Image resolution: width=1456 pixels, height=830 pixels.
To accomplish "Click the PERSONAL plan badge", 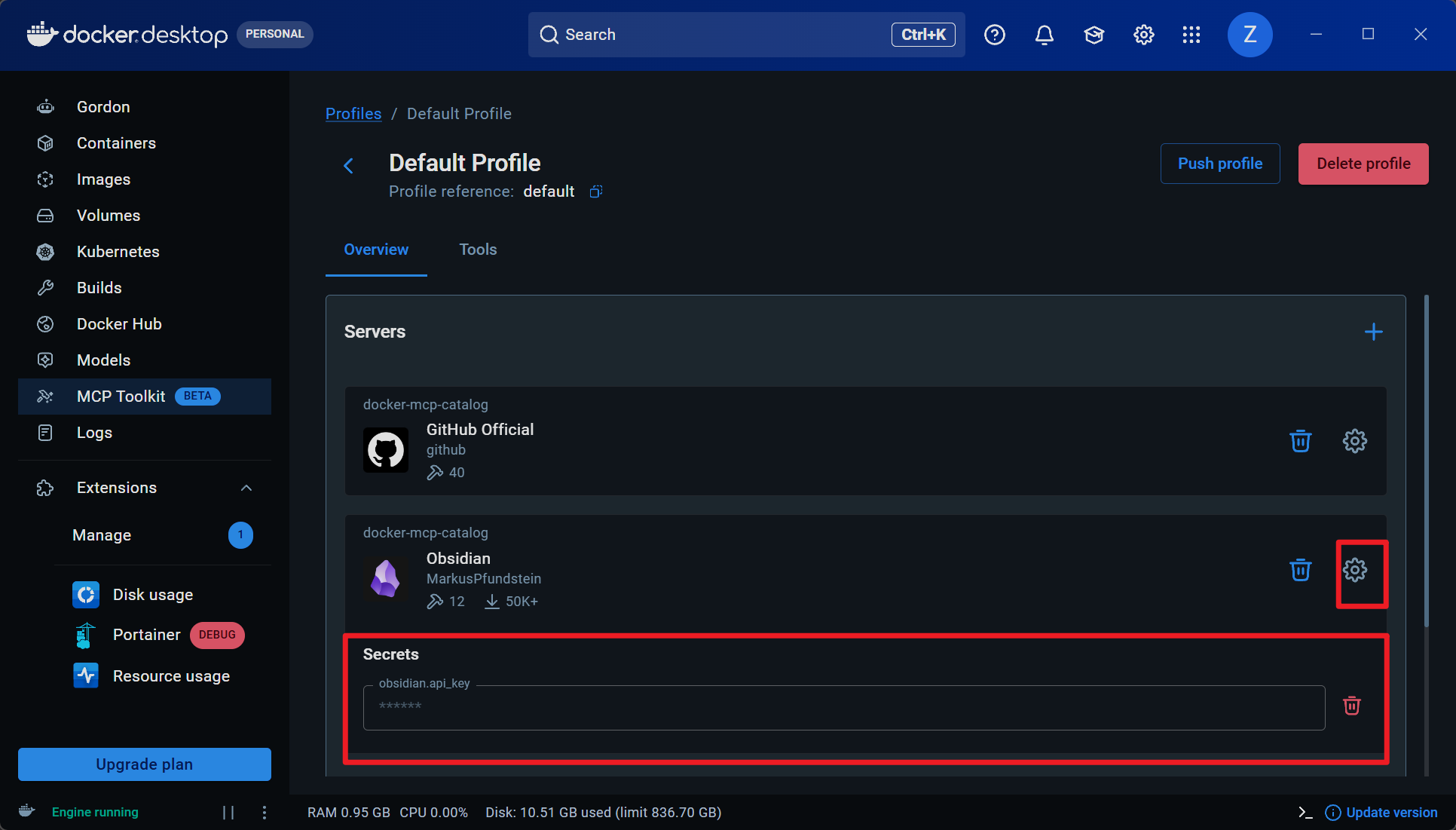I will pyautogui.click(x=275, y=34).
